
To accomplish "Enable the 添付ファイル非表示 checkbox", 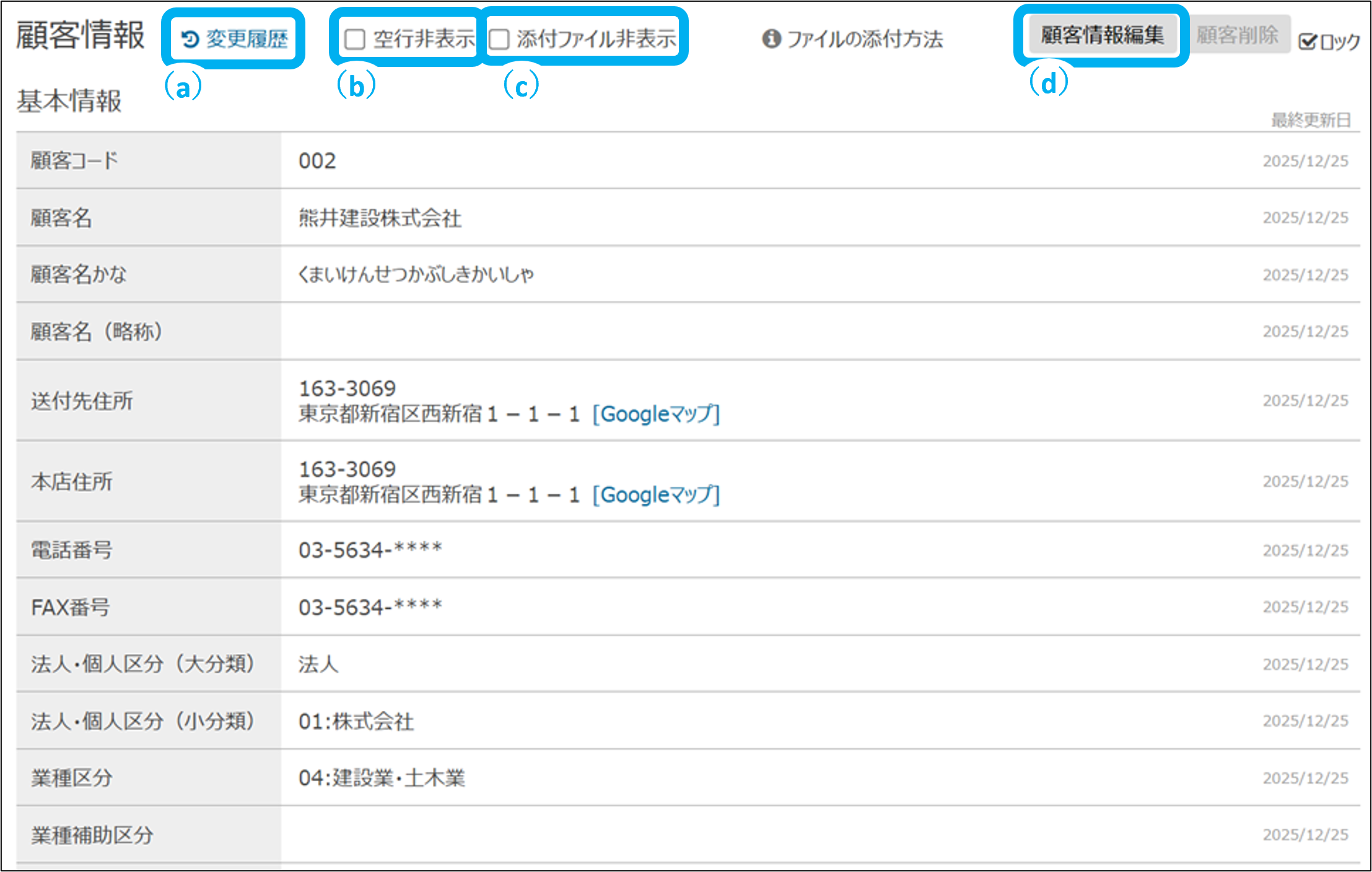I will point(499,40).
